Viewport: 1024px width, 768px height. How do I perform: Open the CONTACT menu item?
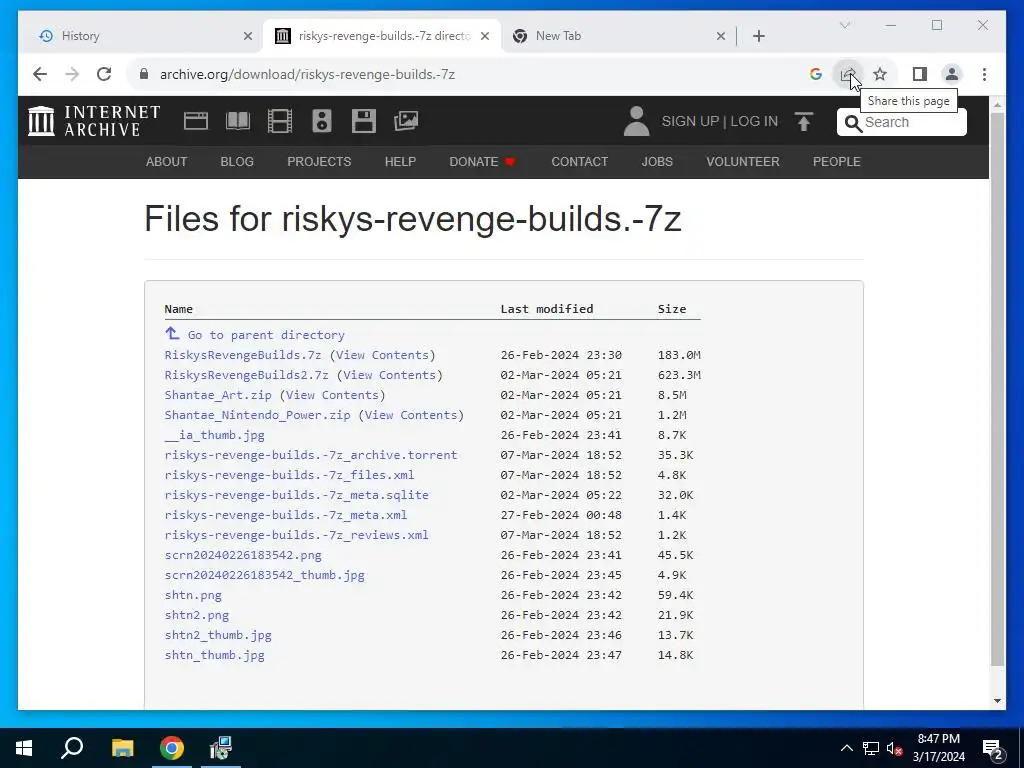(579, 161)
